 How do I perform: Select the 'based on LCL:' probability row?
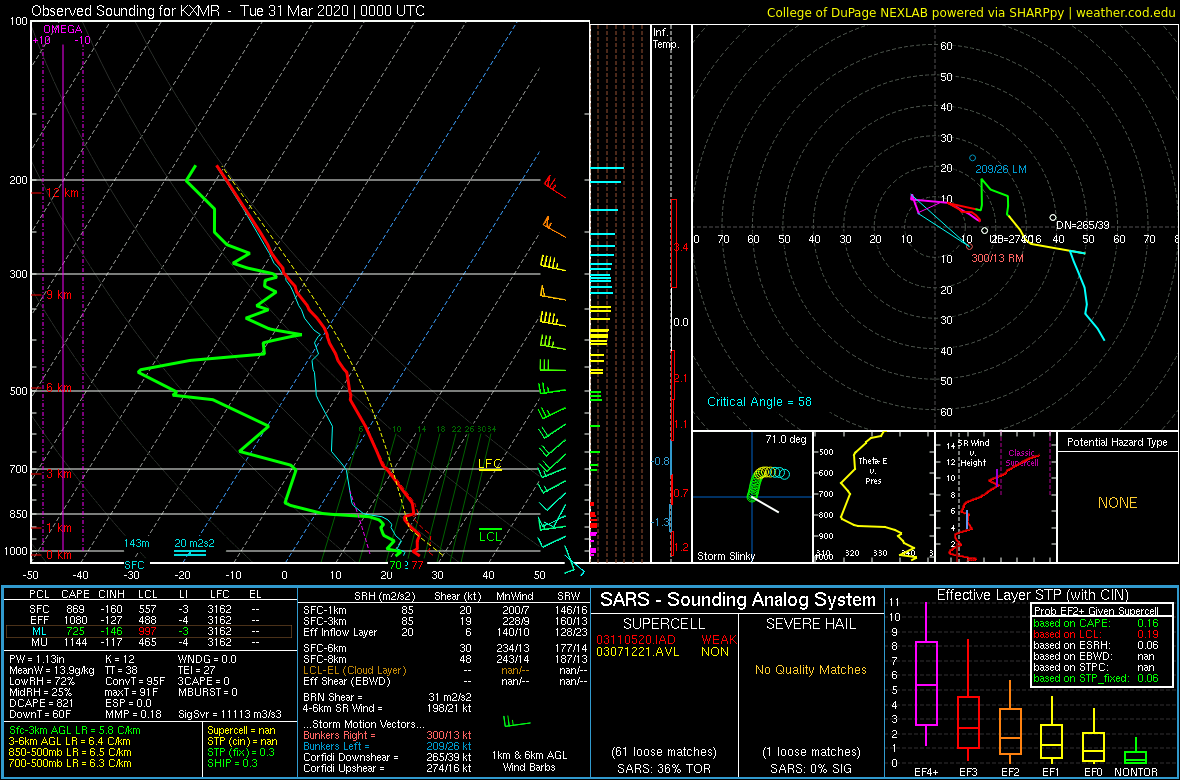coord(1097,634)
